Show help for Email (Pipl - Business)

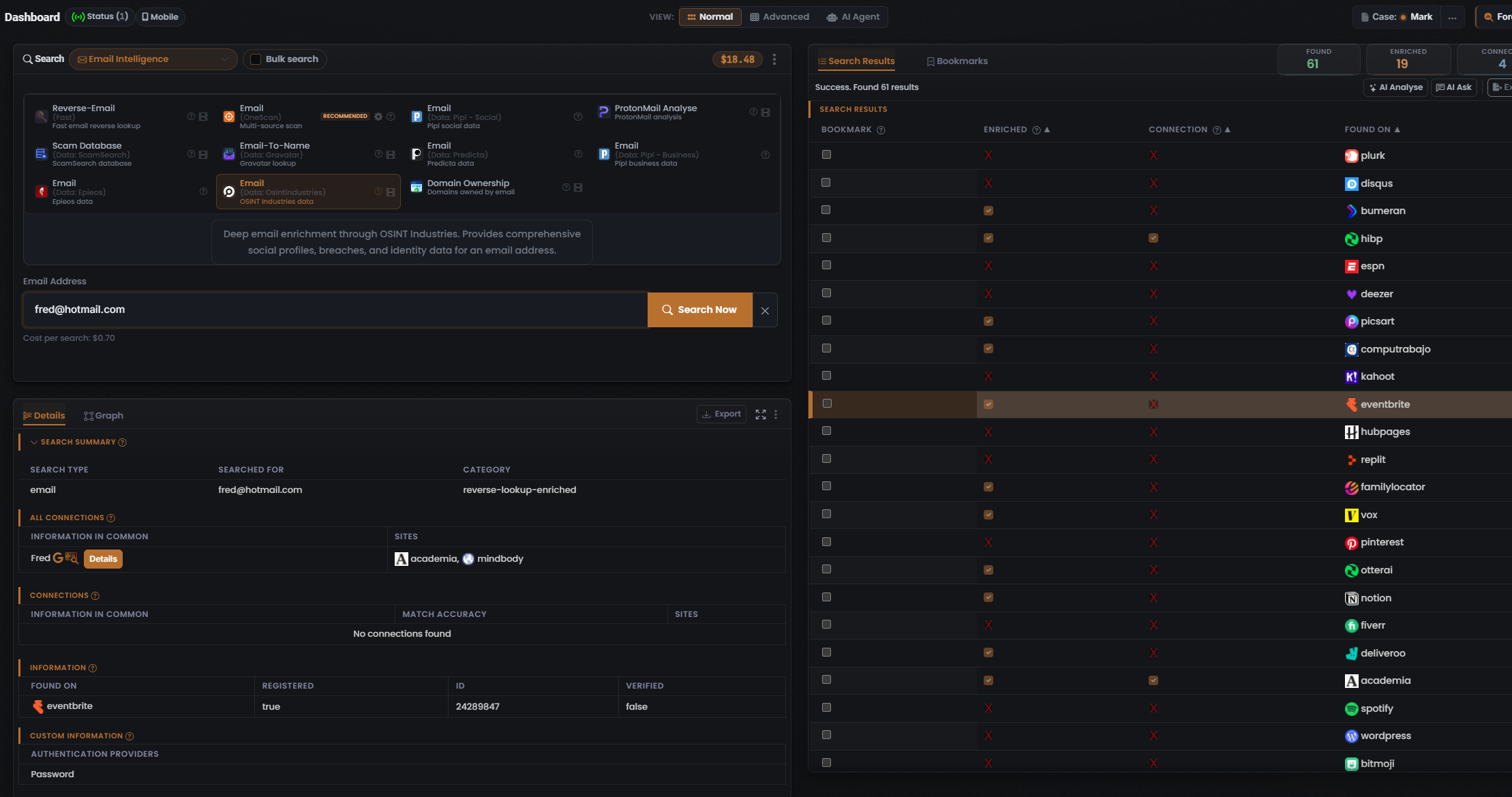tap(766, 155)
